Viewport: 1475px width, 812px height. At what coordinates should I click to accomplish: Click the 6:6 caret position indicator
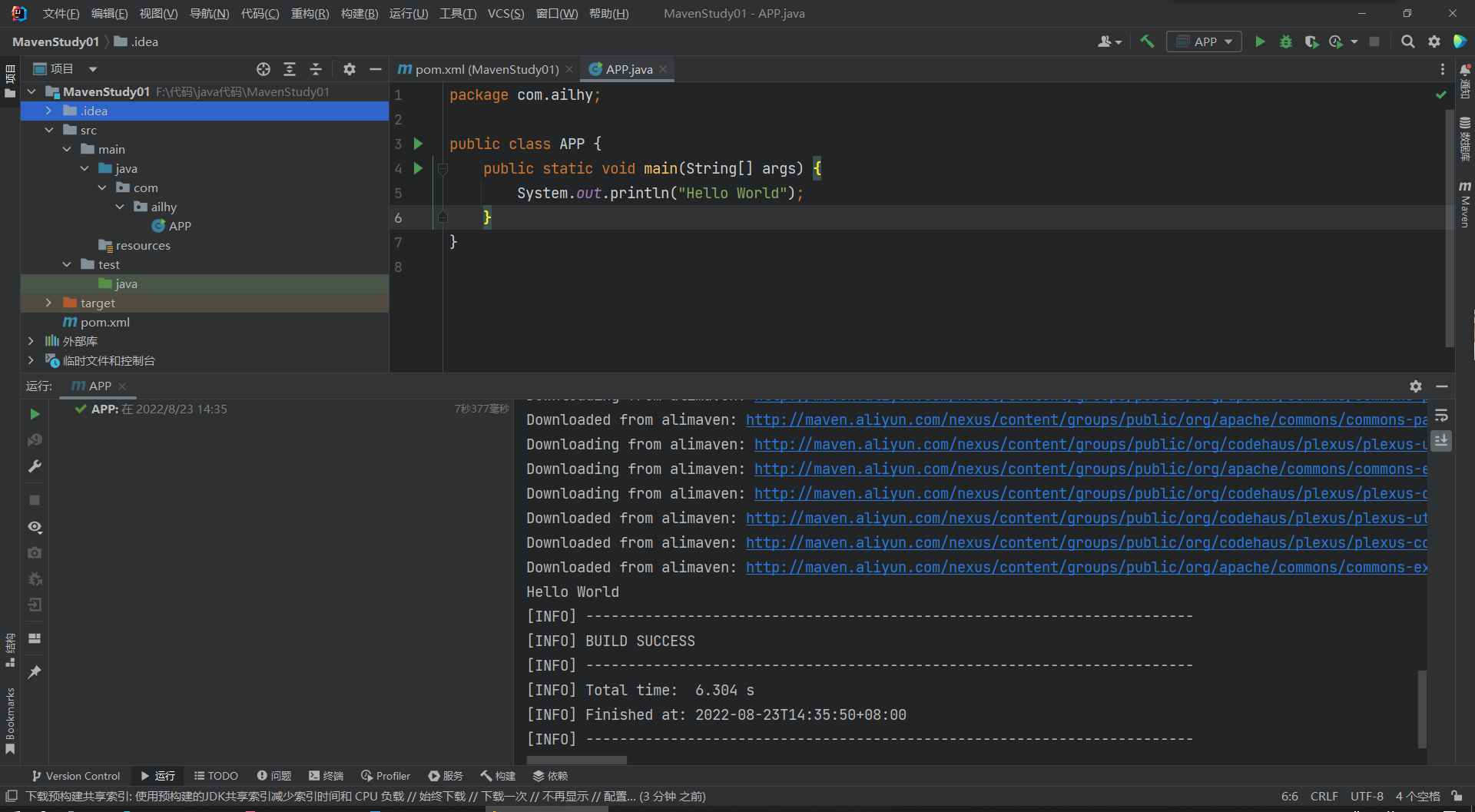pyautogui.click(x=1289, y=796)
